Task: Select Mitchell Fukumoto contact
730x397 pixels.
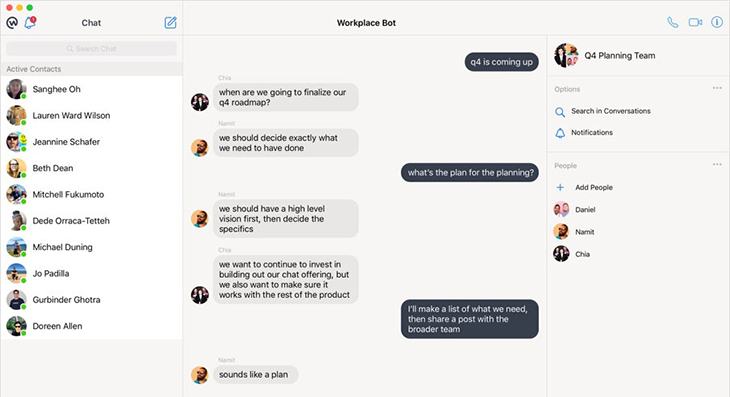Action: pyautogui.click(x=91, y=195)
